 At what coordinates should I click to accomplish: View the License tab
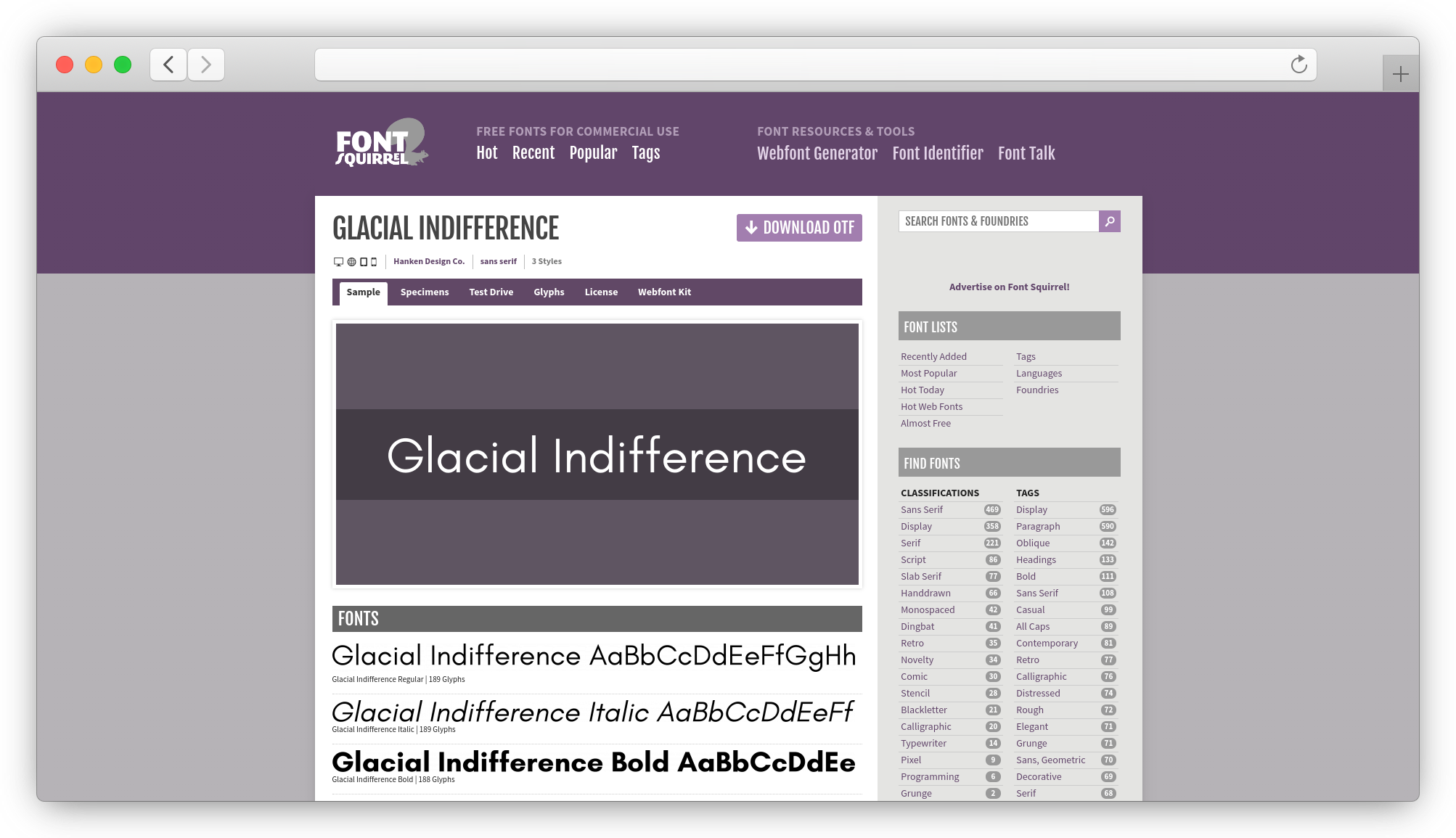[601, 292]
